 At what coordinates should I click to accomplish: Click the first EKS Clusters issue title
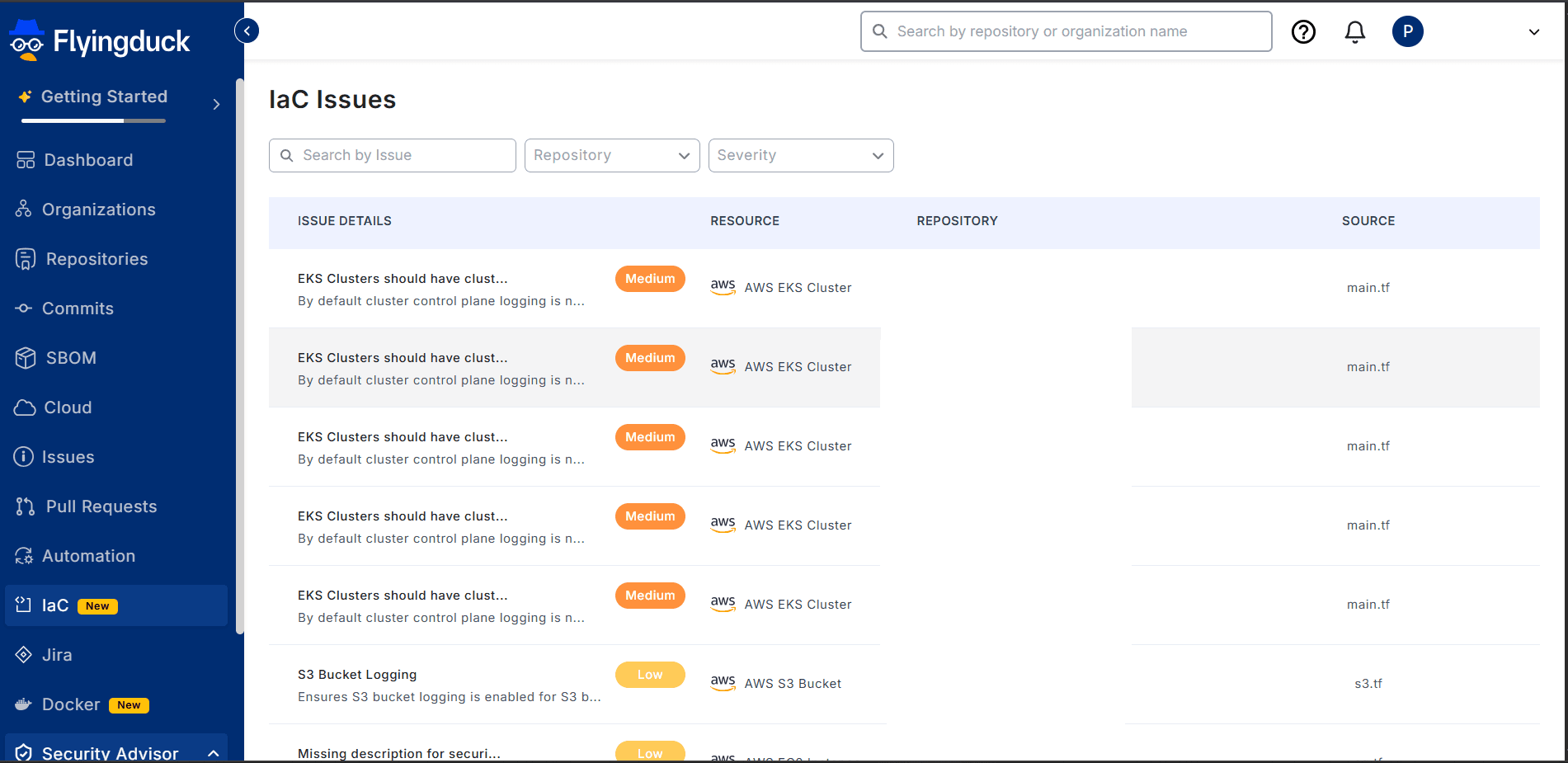(x=403, y=279)
